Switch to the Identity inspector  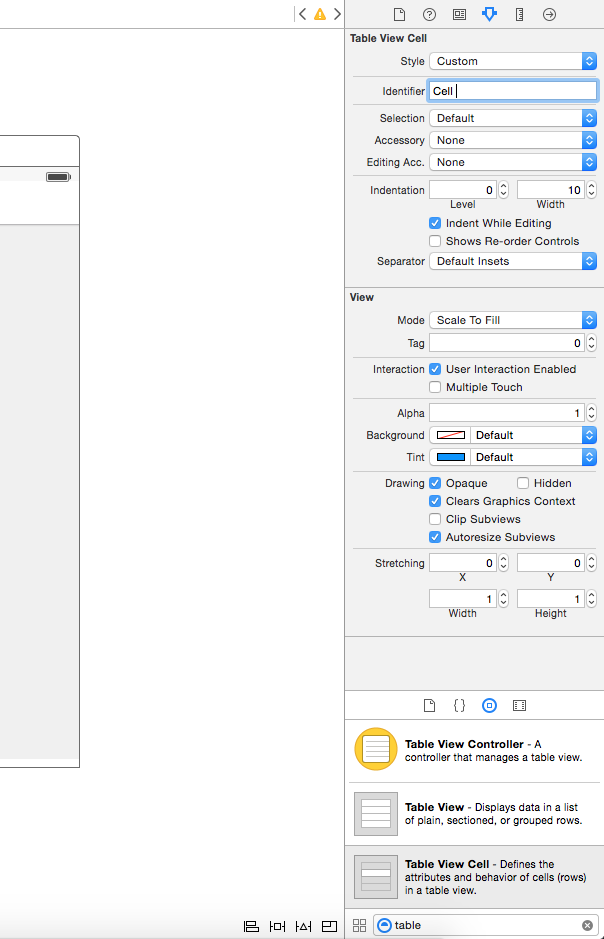459,15
